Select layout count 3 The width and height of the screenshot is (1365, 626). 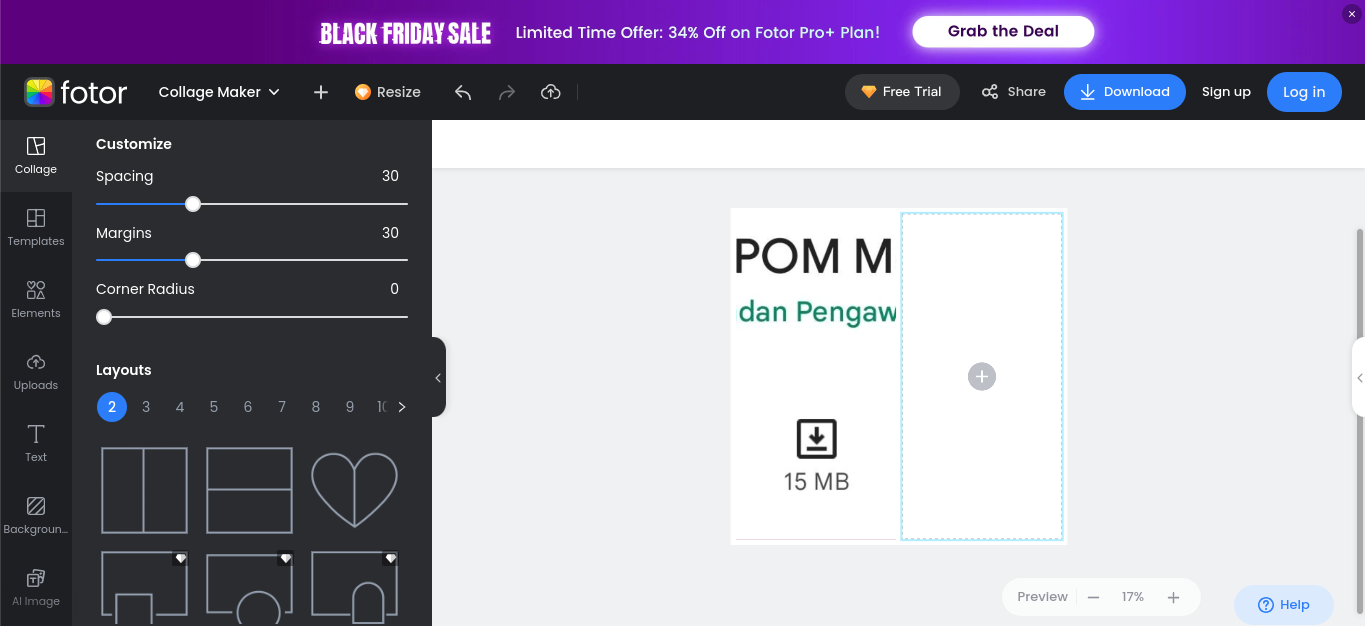[x=146, y=407]
